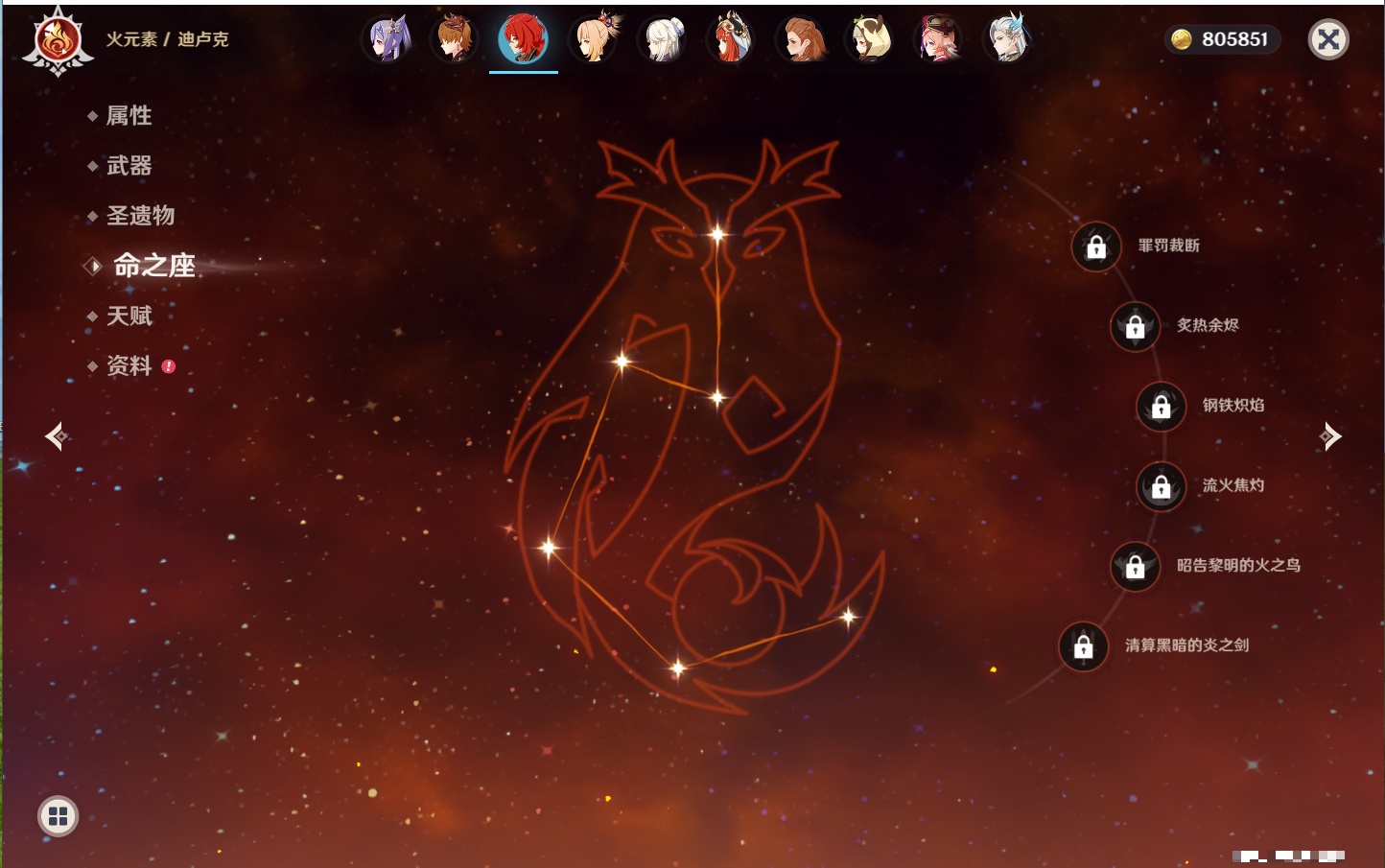The width and height of the screenshot is (1385, 868).
Task: Go to next character with right arrow
Action: 1330,436
